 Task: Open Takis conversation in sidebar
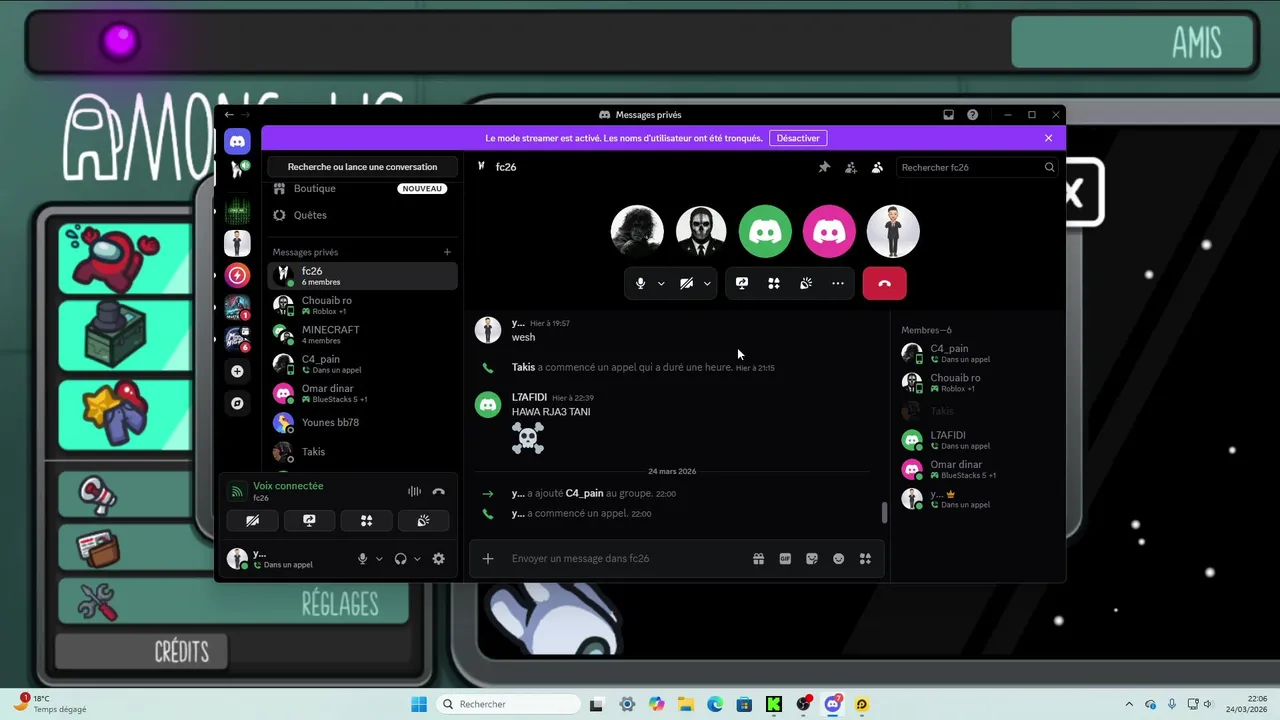362,451
